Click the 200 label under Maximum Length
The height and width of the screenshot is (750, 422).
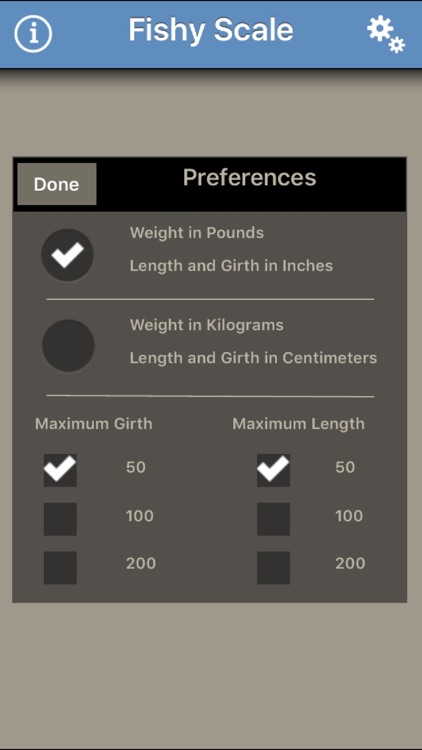coord(350,563)
